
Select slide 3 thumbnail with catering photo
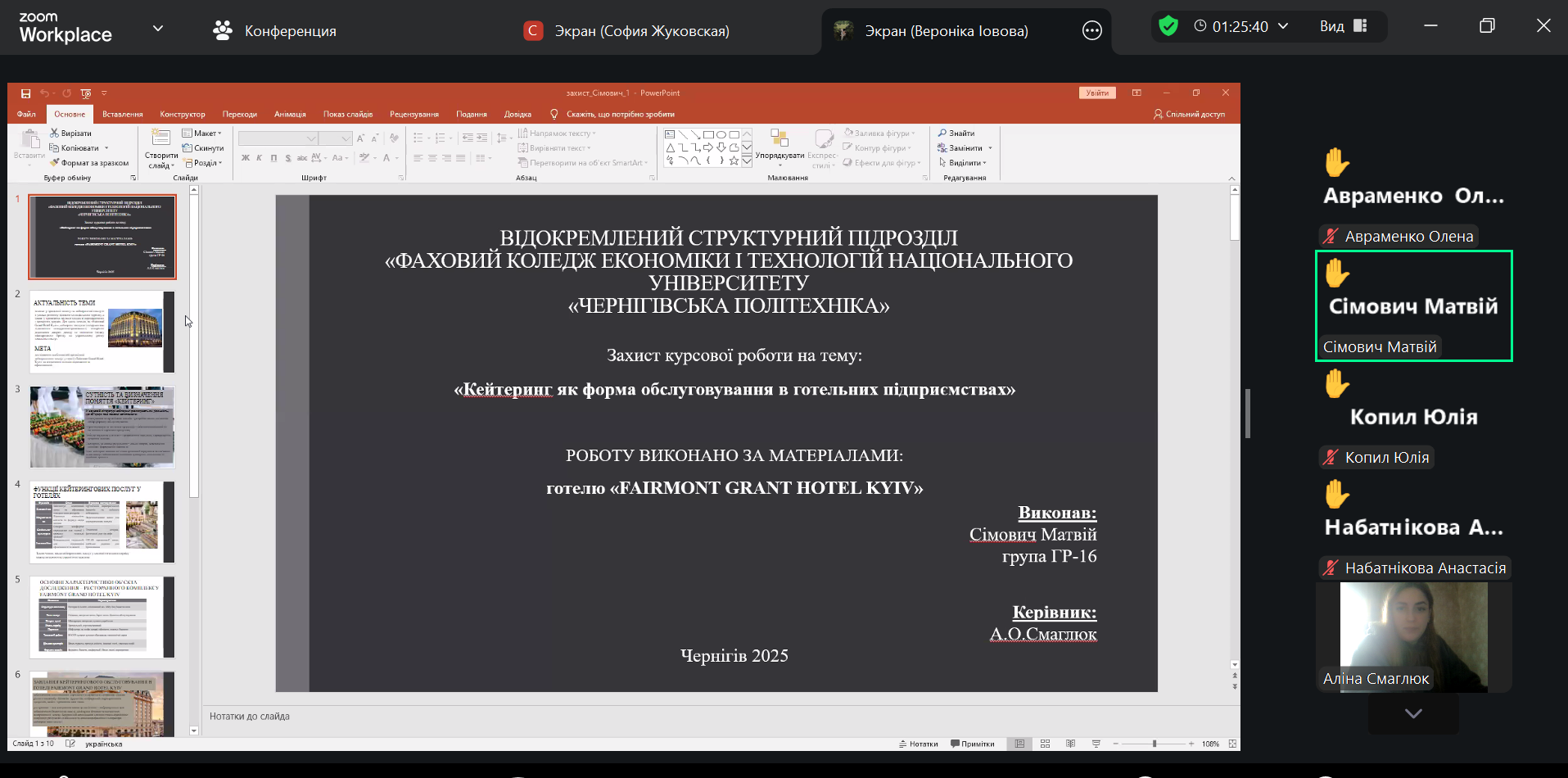pos(102,427)
